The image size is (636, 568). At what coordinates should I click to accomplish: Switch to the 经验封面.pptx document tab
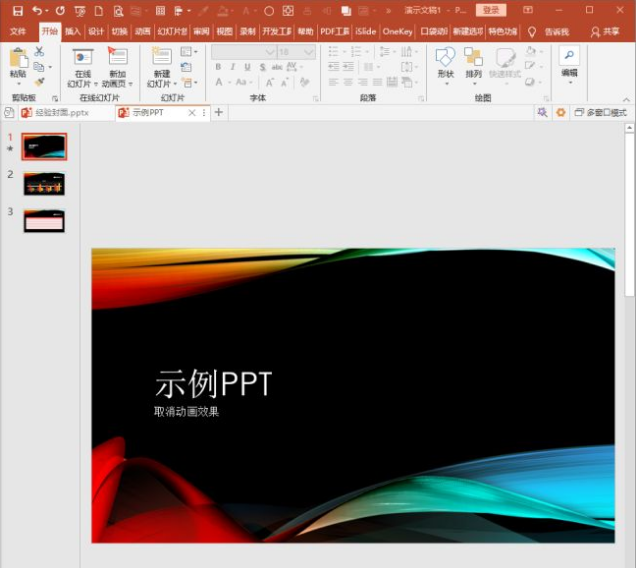coord(62,113)
